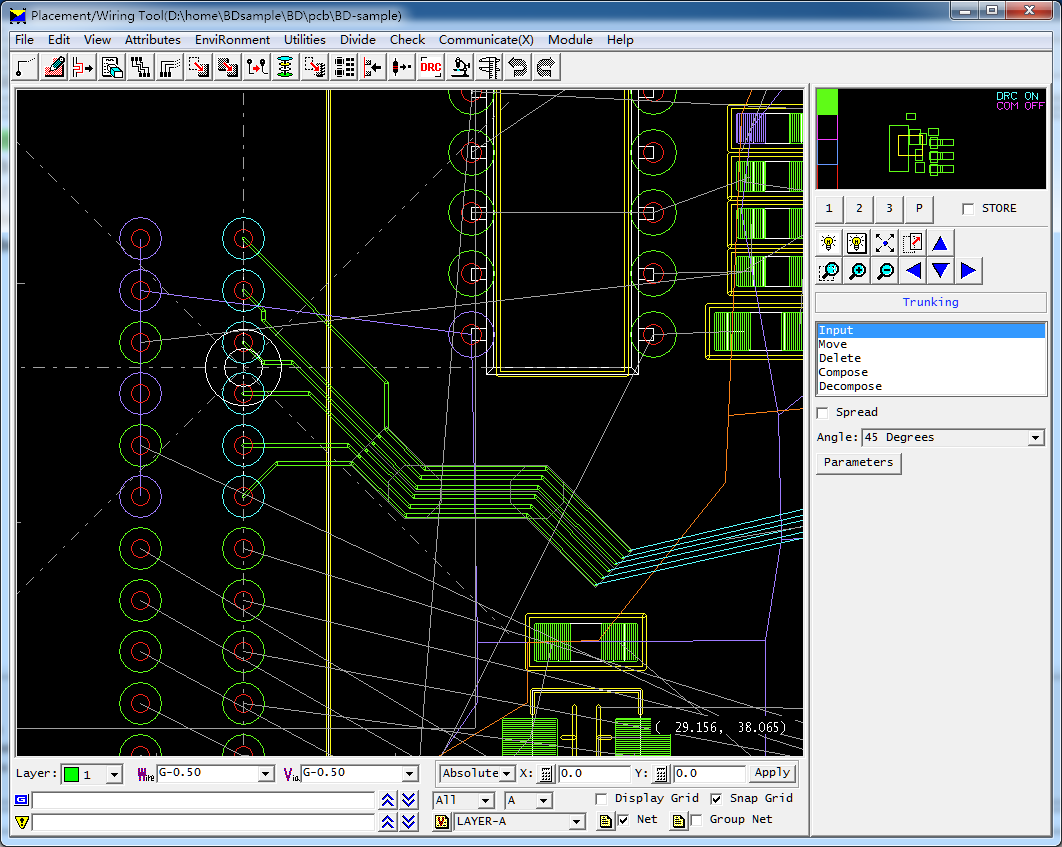Tick the Spread checkbox
The image size is (1062, 847).
(823, 413)
